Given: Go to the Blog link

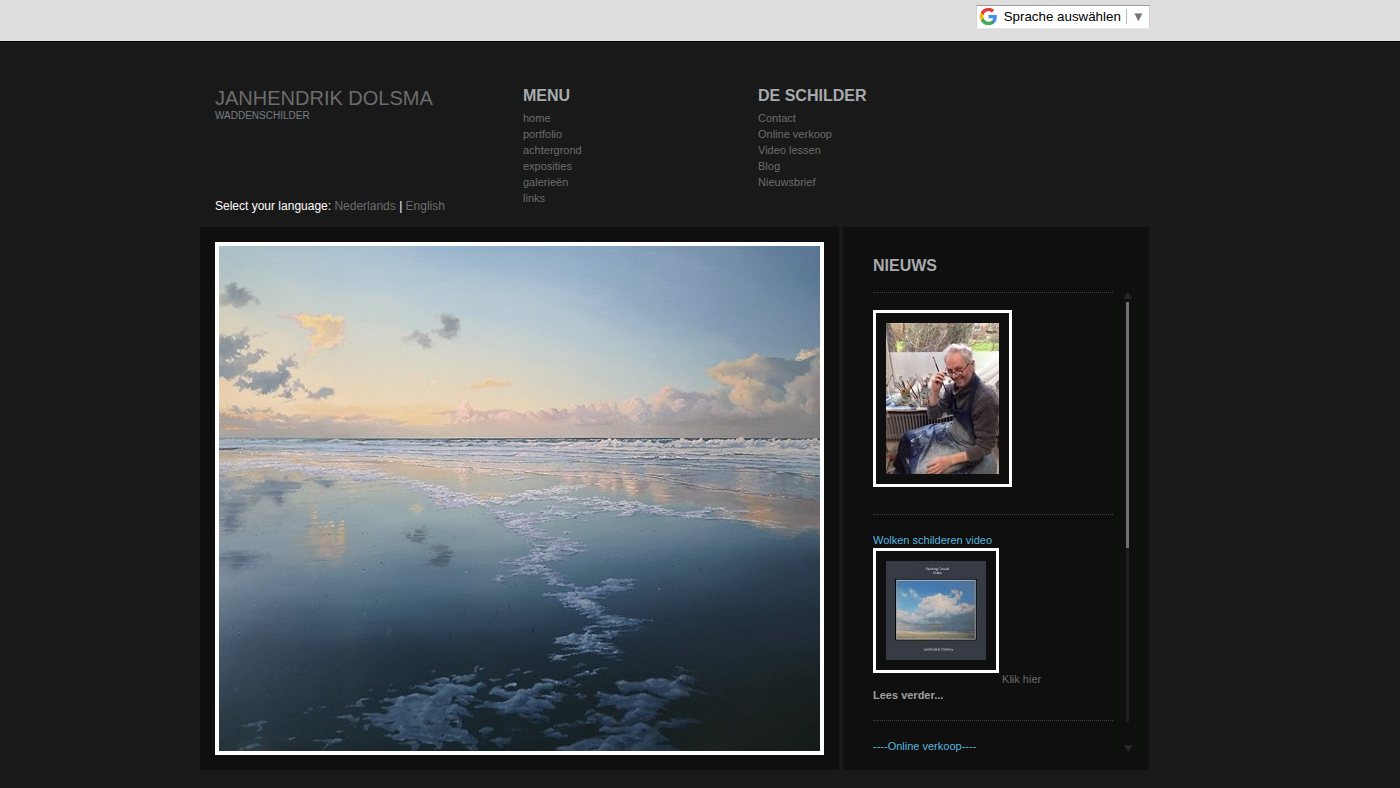Looking at the screenshot, I should (x=769, y=166).
